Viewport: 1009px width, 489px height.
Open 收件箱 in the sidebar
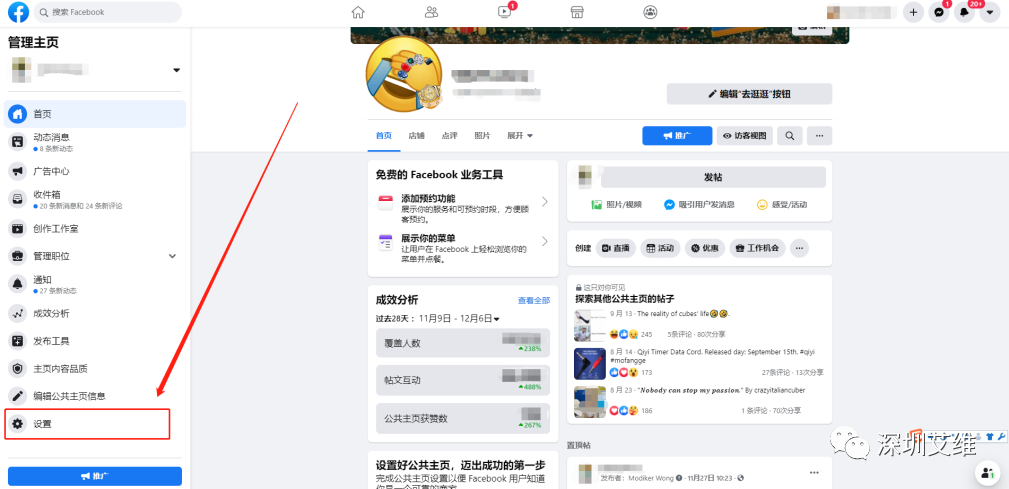95,199
